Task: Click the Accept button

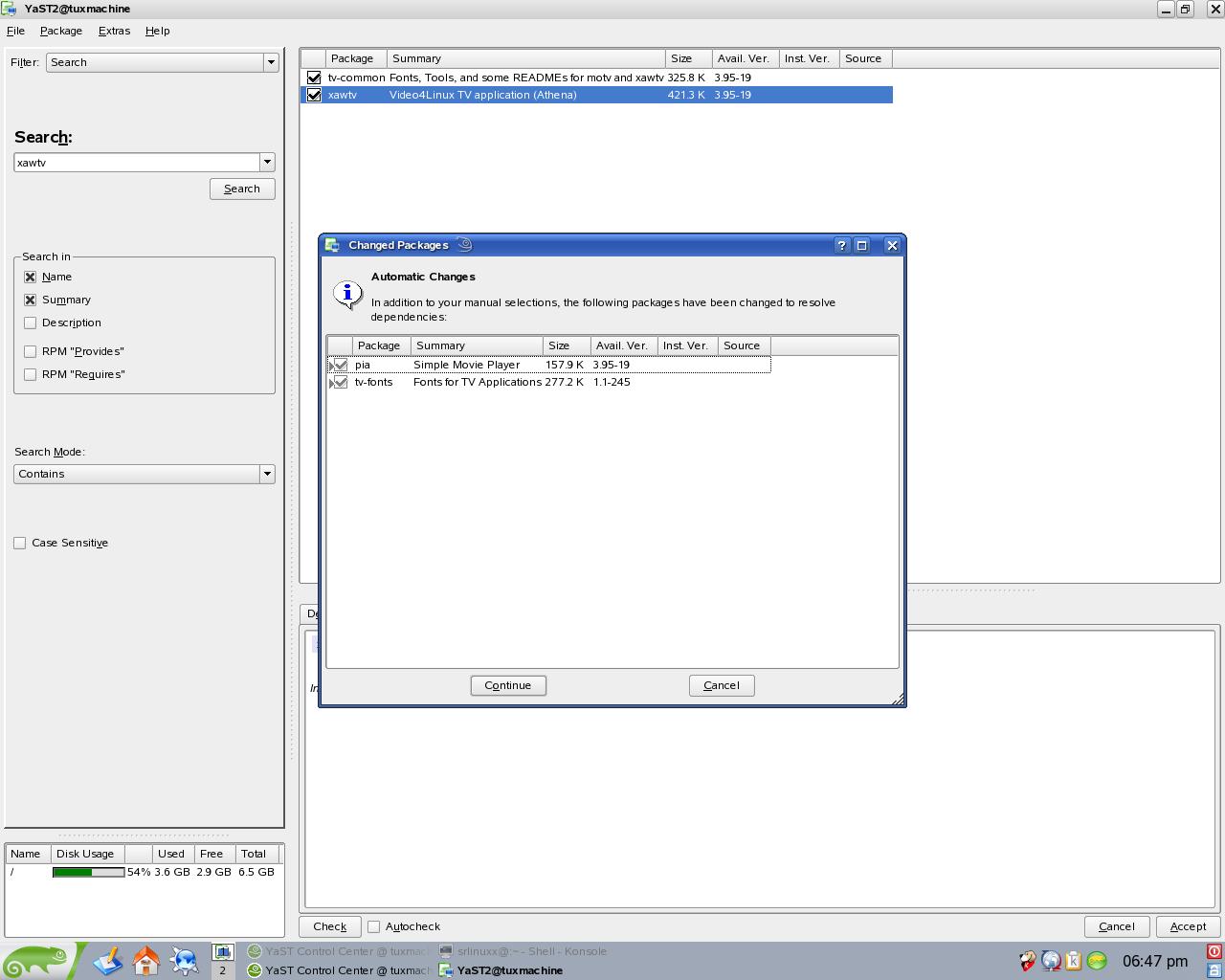Action: click(x=1188, y=926)
